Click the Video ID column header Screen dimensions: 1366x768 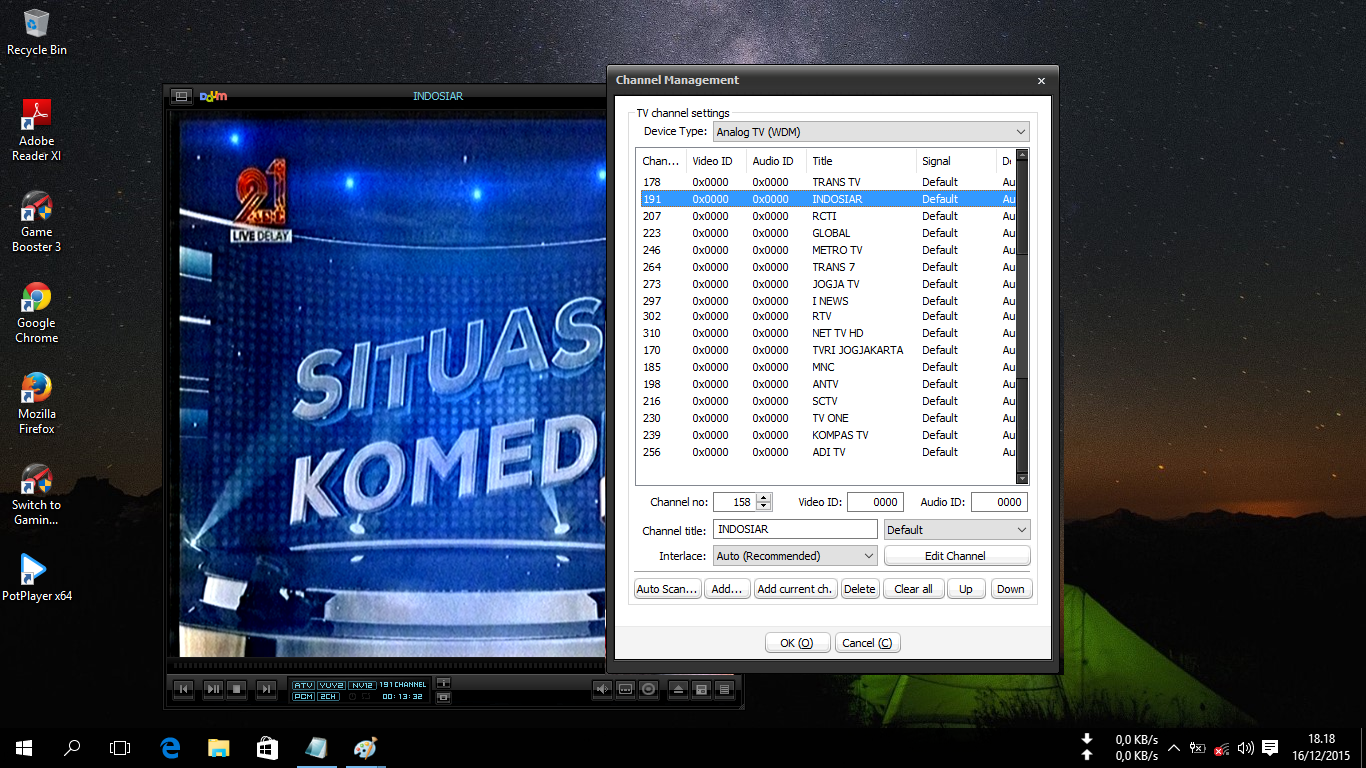716,161
